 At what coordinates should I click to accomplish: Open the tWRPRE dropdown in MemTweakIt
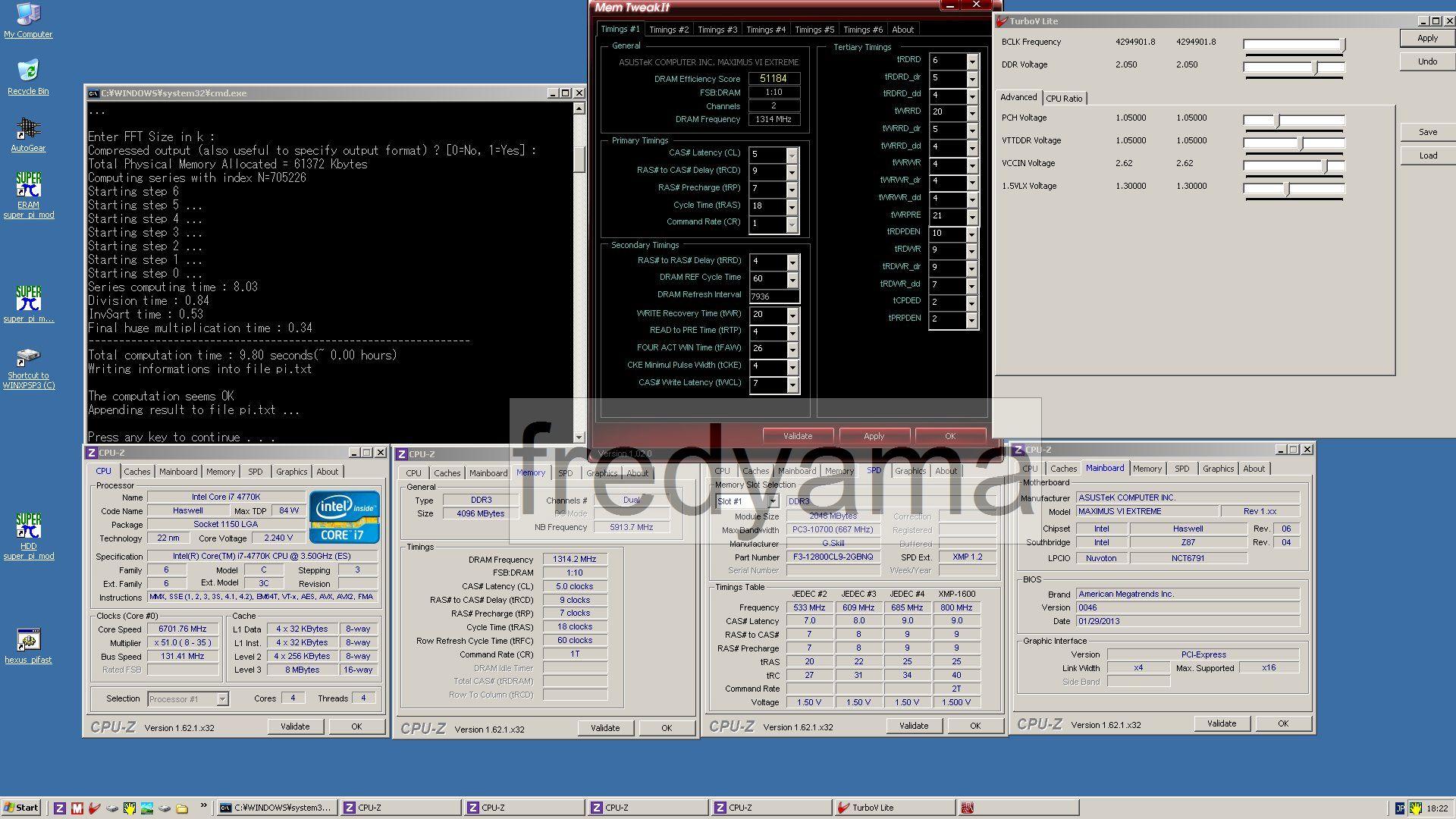coord(972,216)
